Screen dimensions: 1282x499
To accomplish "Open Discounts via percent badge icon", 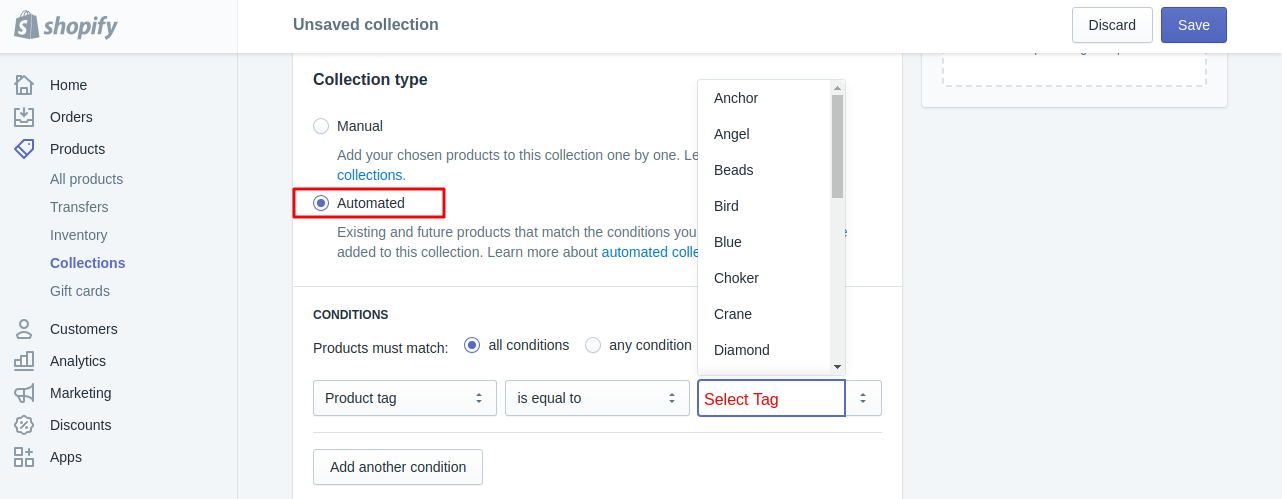I will click(x=24, y=425).
